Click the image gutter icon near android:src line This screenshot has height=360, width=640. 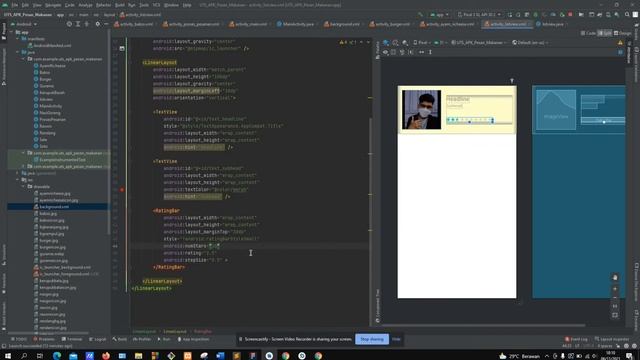coord(122,49)
